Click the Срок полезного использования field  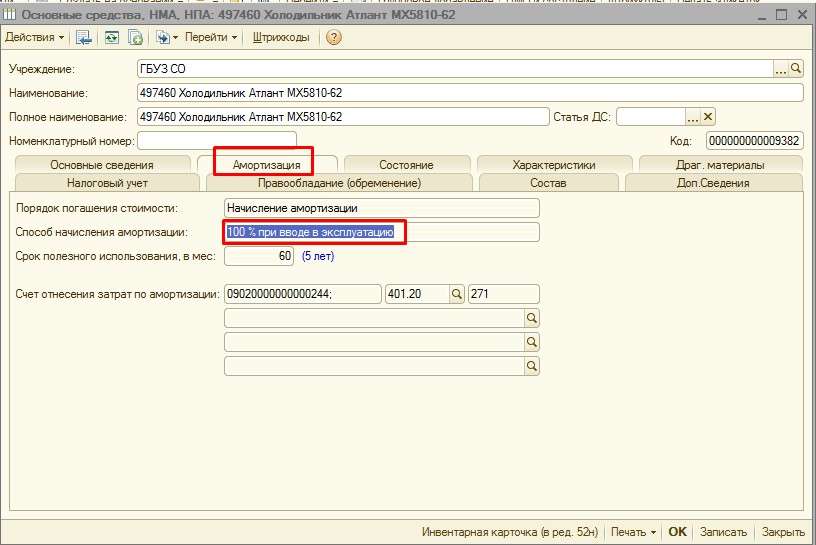260,256
